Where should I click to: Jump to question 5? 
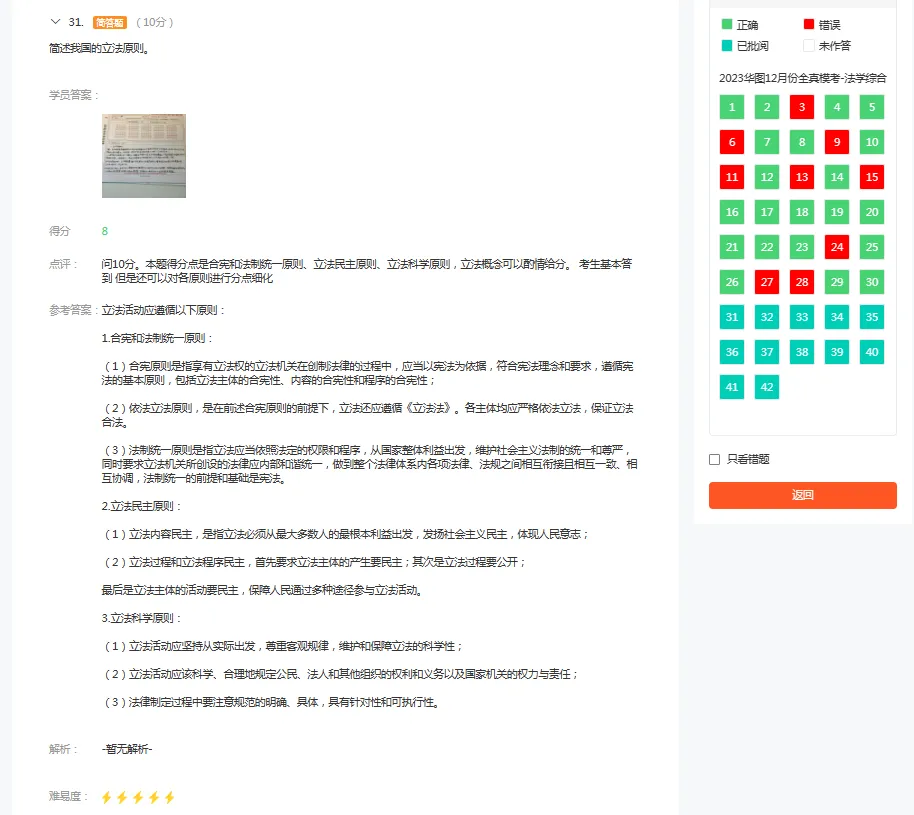coord(872,107)
